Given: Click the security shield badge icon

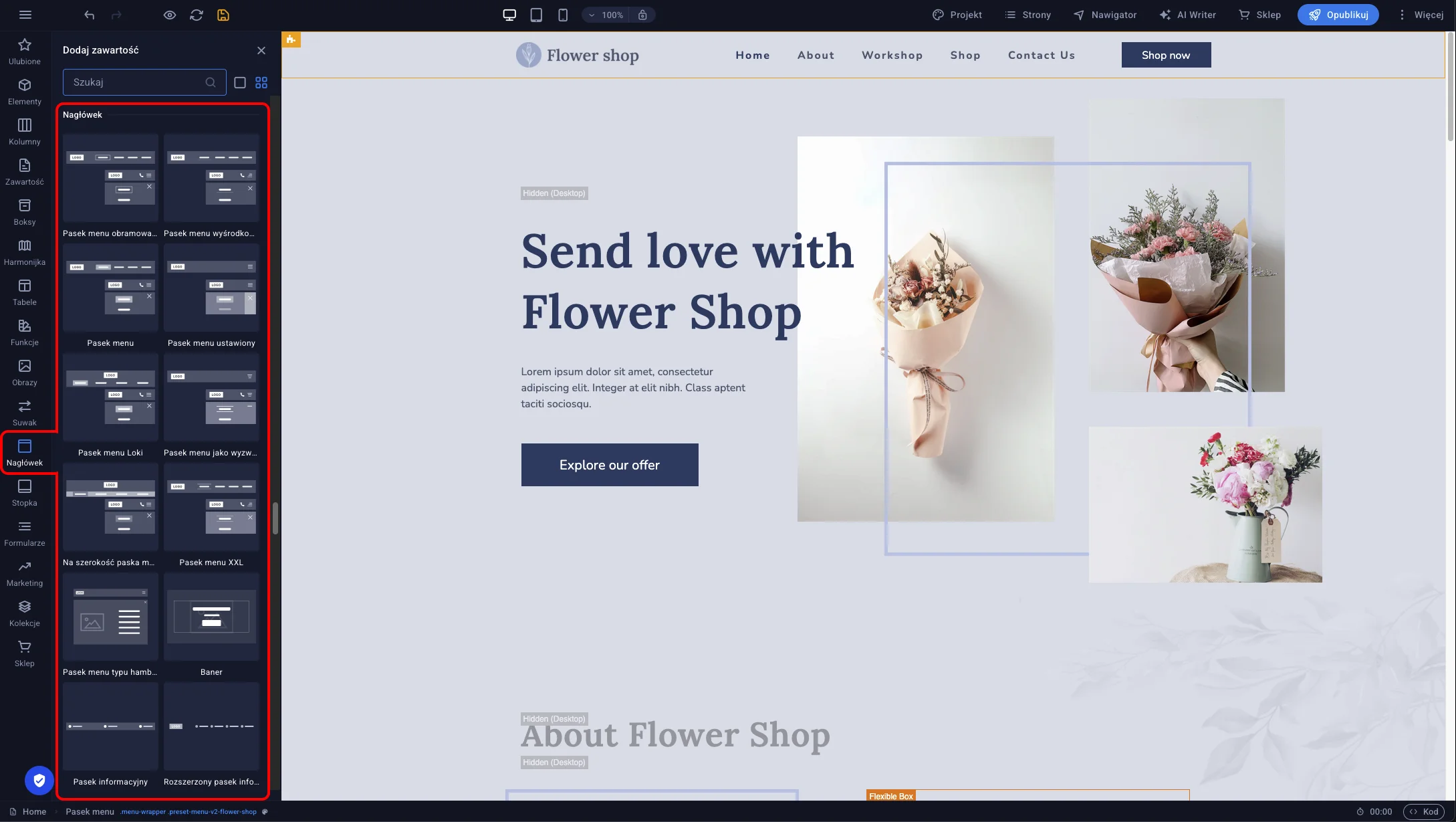Looking at the screenshot, I should coord(39,780).
